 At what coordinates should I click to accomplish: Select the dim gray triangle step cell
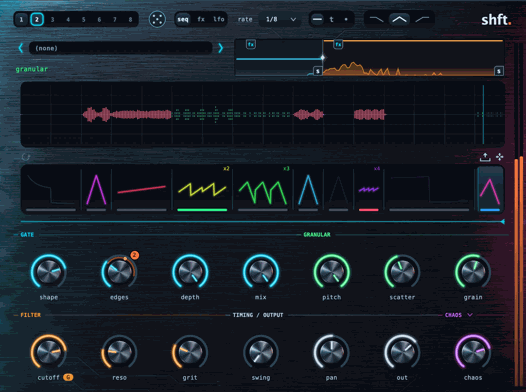[338, 190]
